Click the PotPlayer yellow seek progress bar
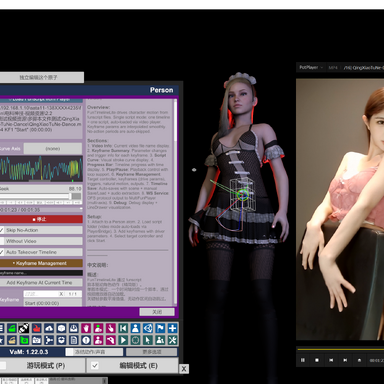The image size is (384, 384). click(341, 350)
